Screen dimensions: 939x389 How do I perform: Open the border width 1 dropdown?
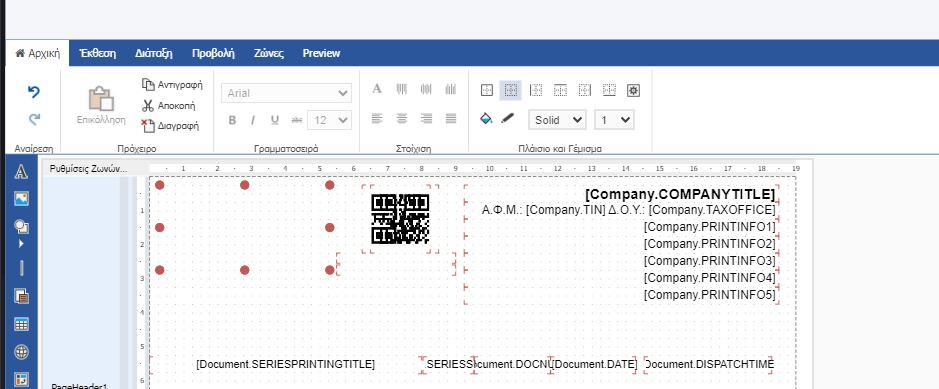click(x=614, y=120)
